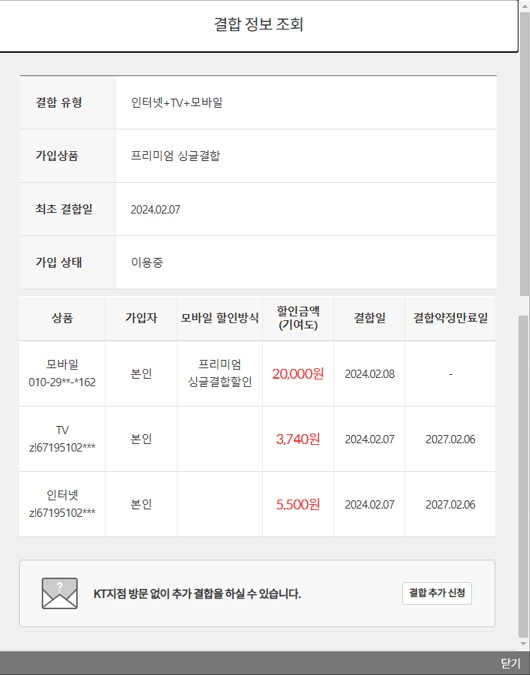530x675 pixels.
Task: Select the 프리미엄 싱글결합할인 cell
Action: click(x=220, y=373)
